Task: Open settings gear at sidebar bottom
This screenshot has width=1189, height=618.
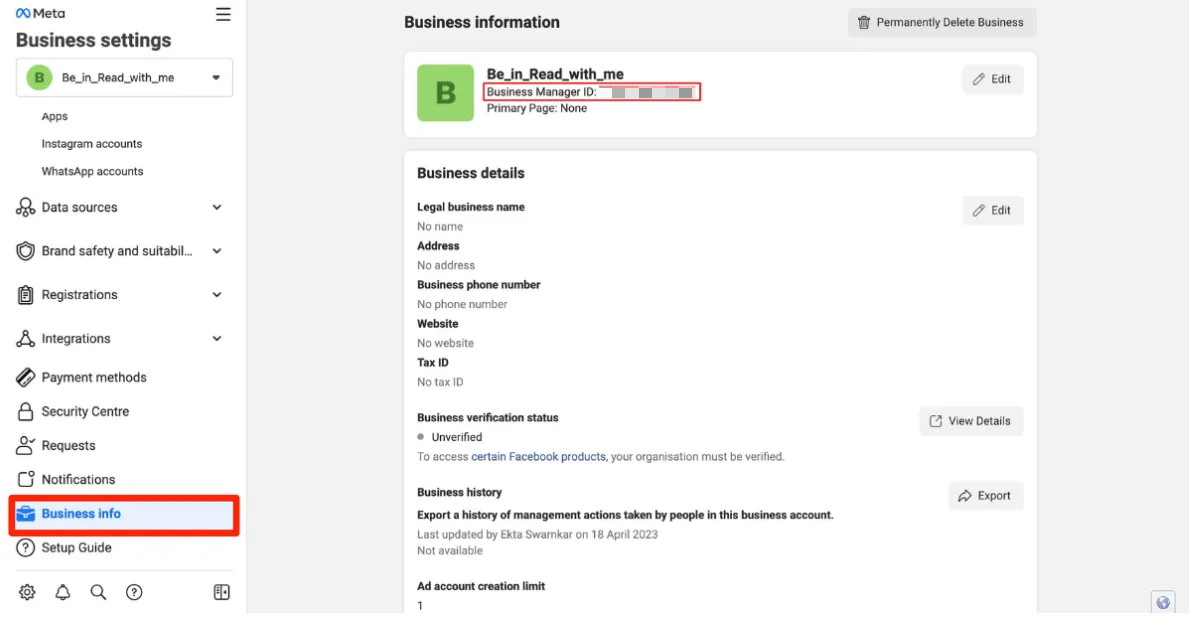Action: 27,592
